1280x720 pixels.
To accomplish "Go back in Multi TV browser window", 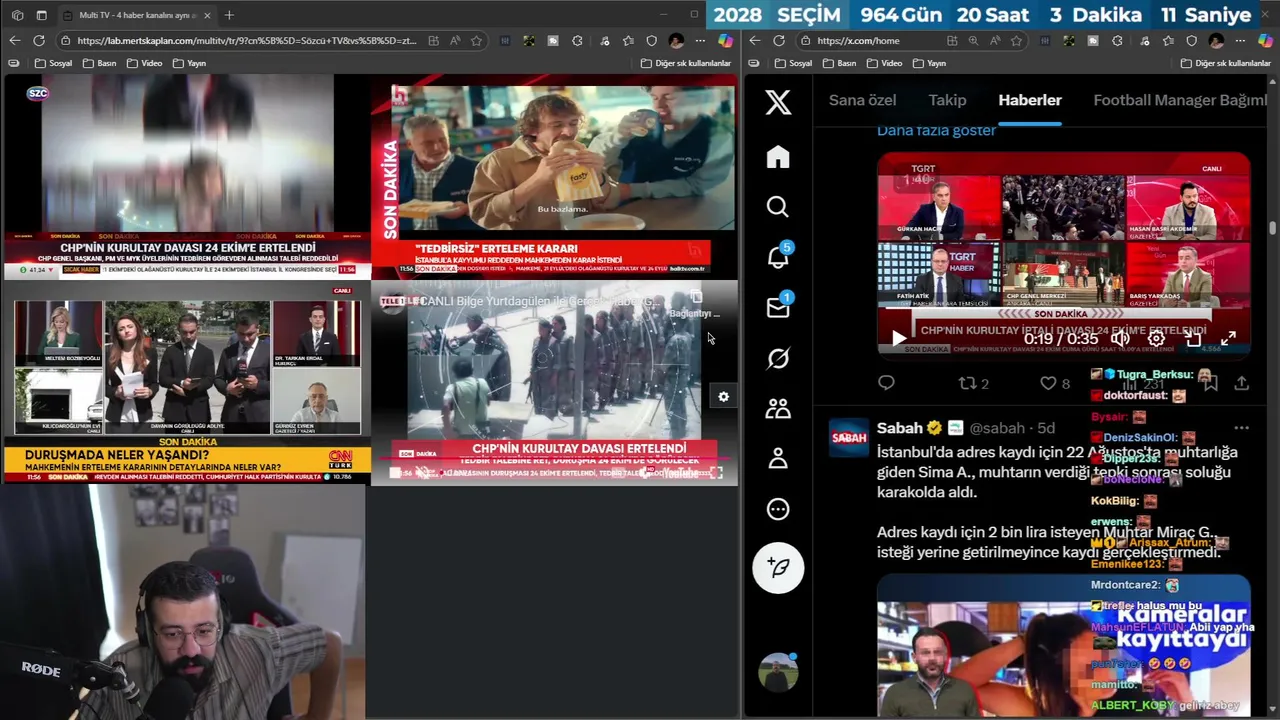I will tap(14, 41).
